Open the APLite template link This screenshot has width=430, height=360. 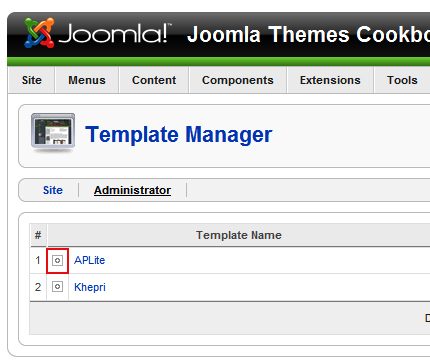[x=89, y=260]
